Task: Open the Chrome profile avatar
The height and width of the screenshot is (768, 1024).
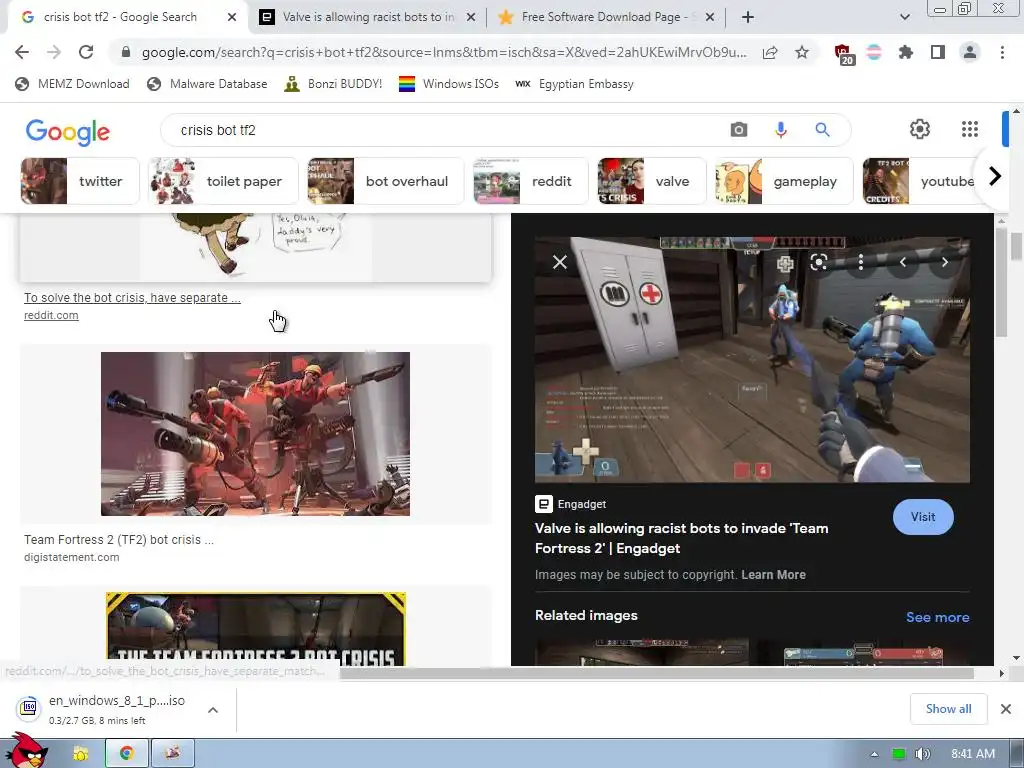Action: tap(970, 52)
